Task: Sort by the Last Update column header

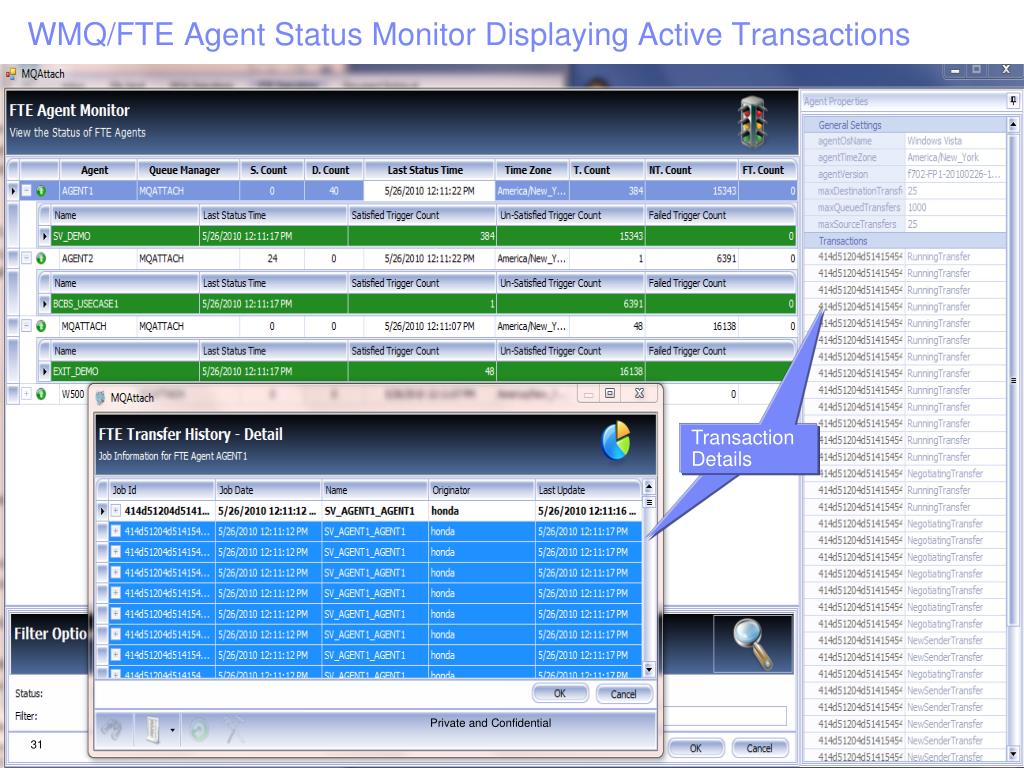Action: point(588,490)
